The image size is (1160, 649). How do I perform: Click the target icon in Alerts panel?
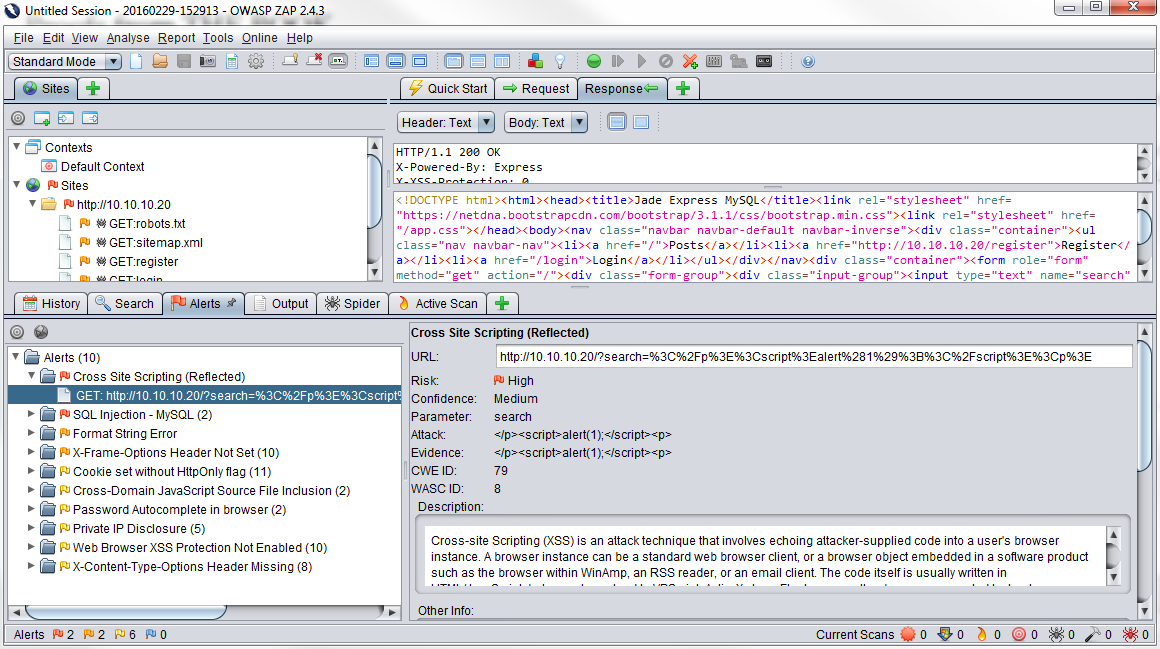coord(17,332)
